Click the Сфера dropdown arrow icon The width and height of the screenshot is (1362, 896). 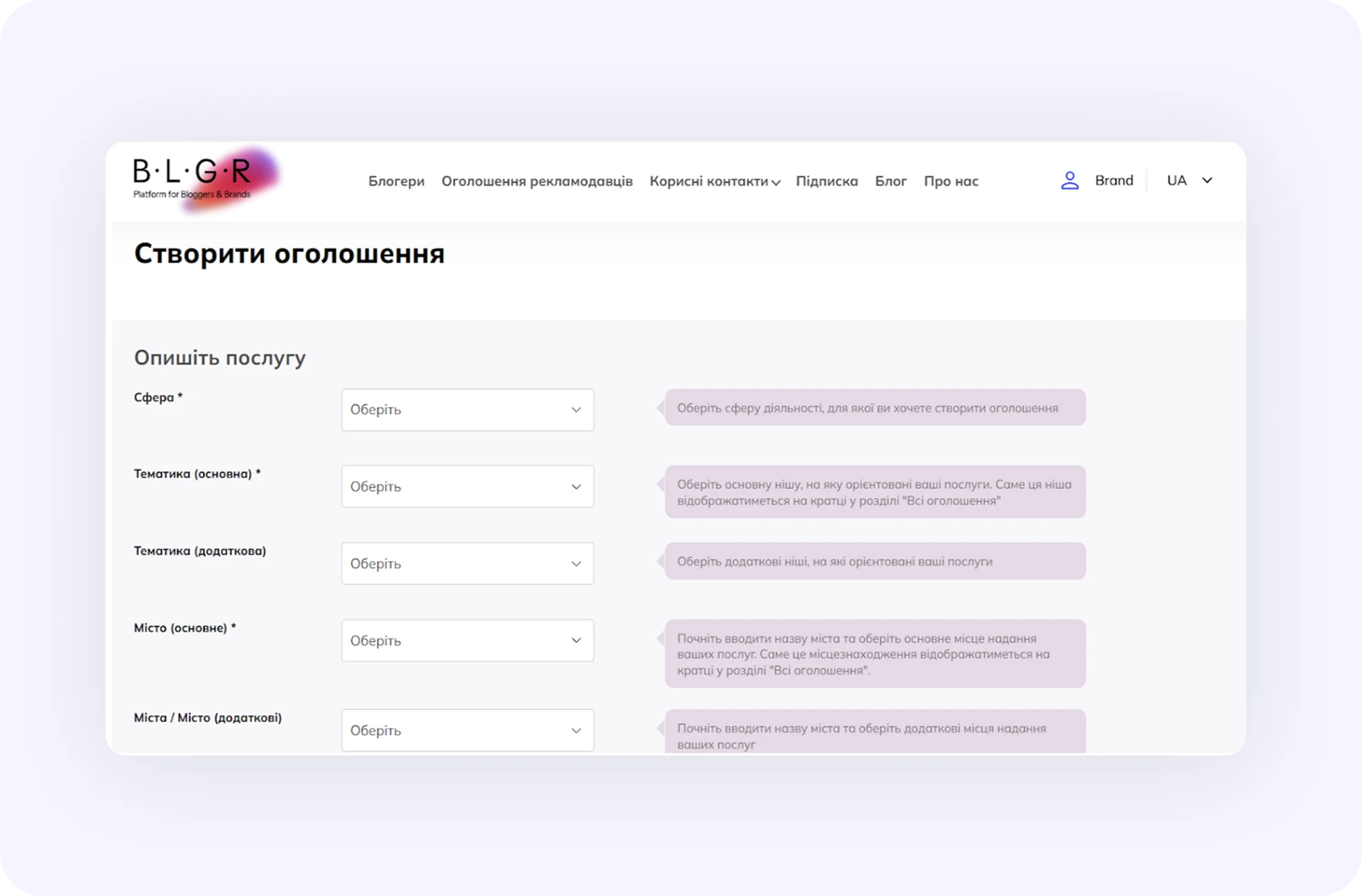pyautogui.click(x=576, y=410)
